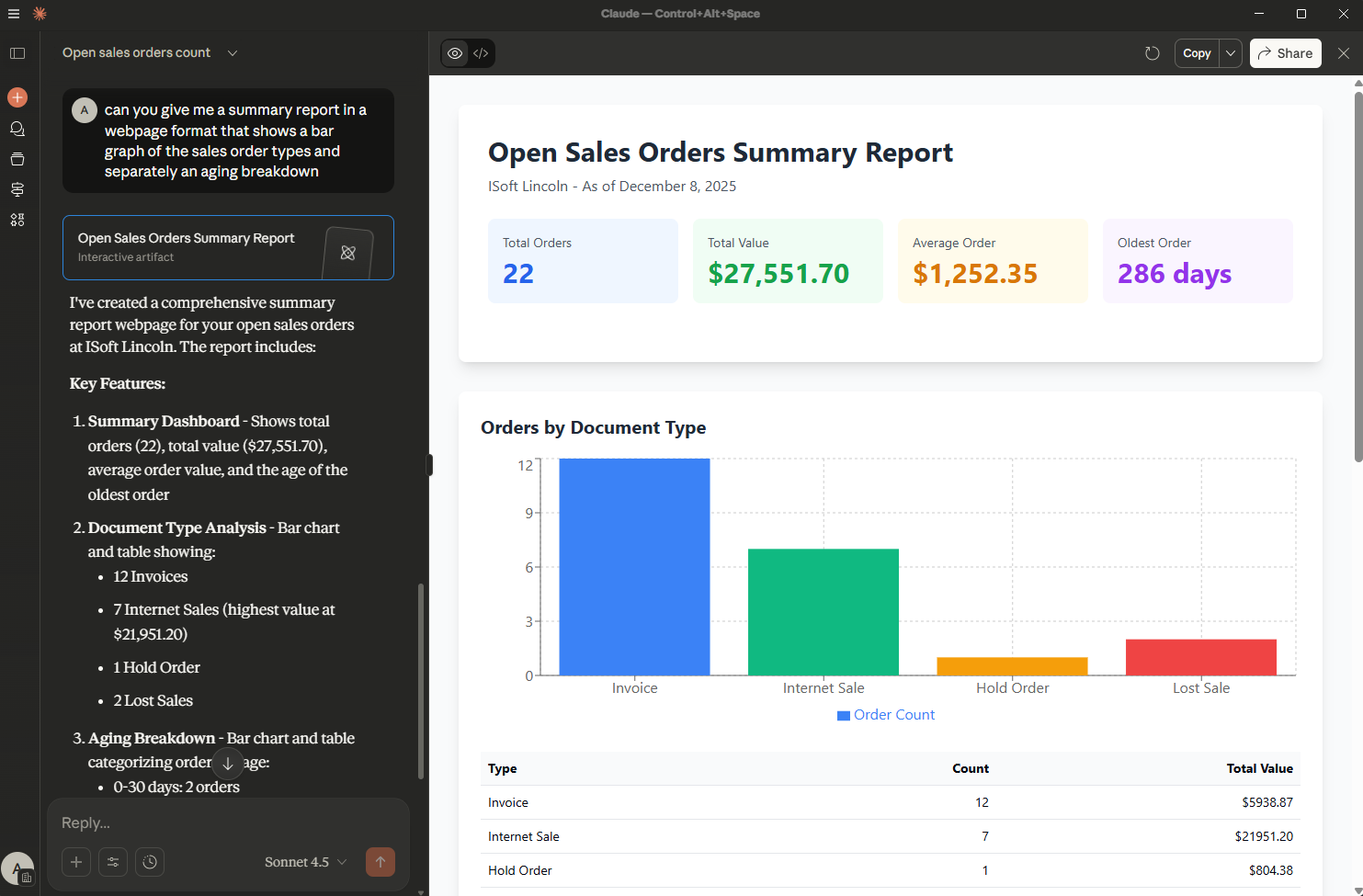The image size is (1363, 896).
Task: Jump to latest message with down arrow
Action: coord(228,763)
